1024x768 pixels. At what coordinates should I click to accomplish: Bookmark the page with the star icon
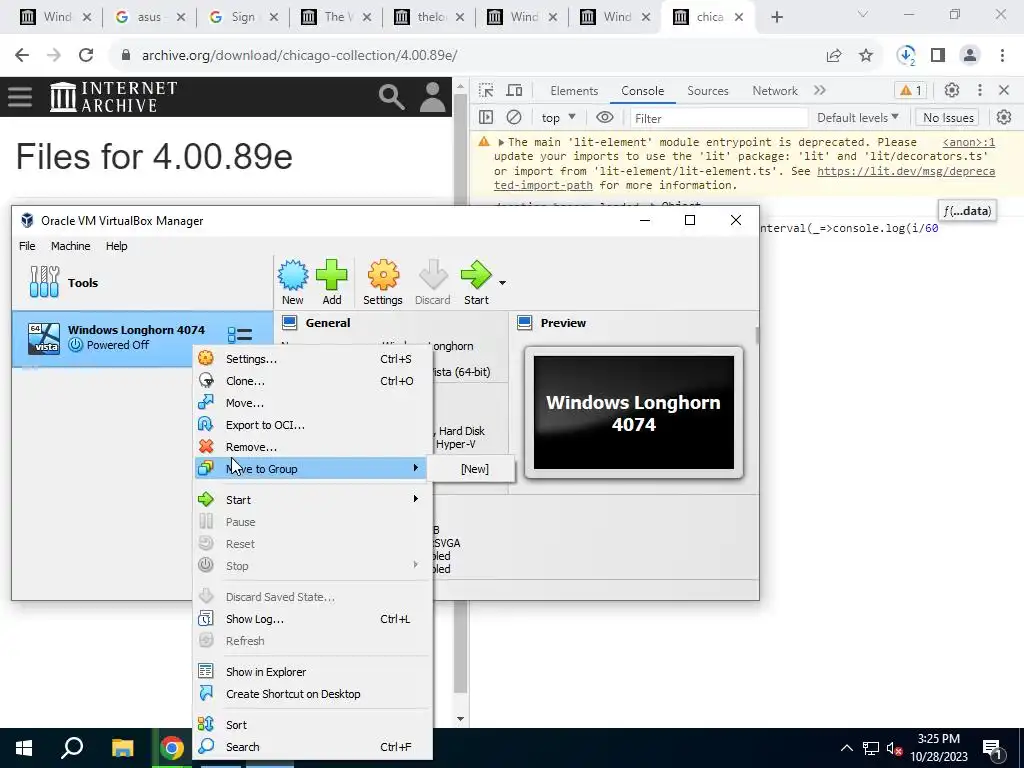coord(866,56)
